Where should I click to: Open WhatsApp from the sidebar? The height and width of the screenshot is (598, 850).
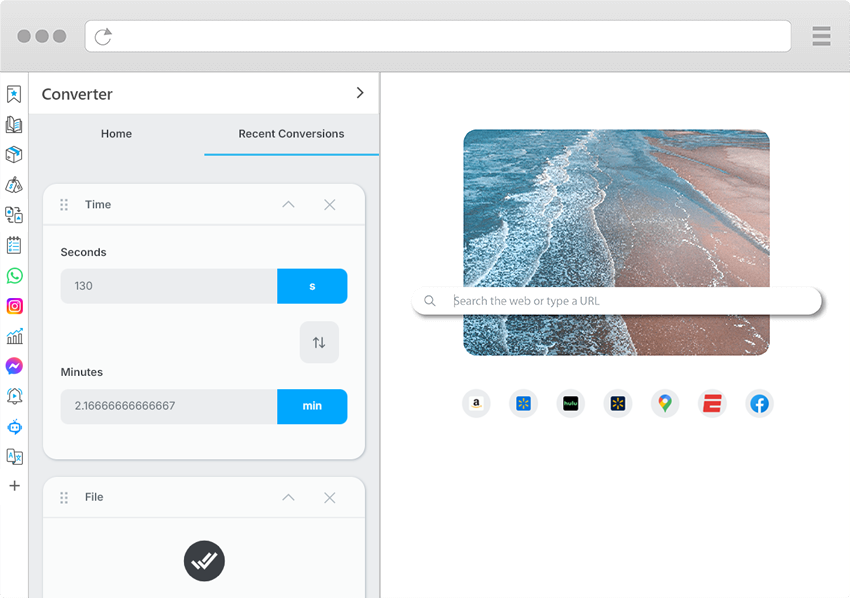point(15,275)
